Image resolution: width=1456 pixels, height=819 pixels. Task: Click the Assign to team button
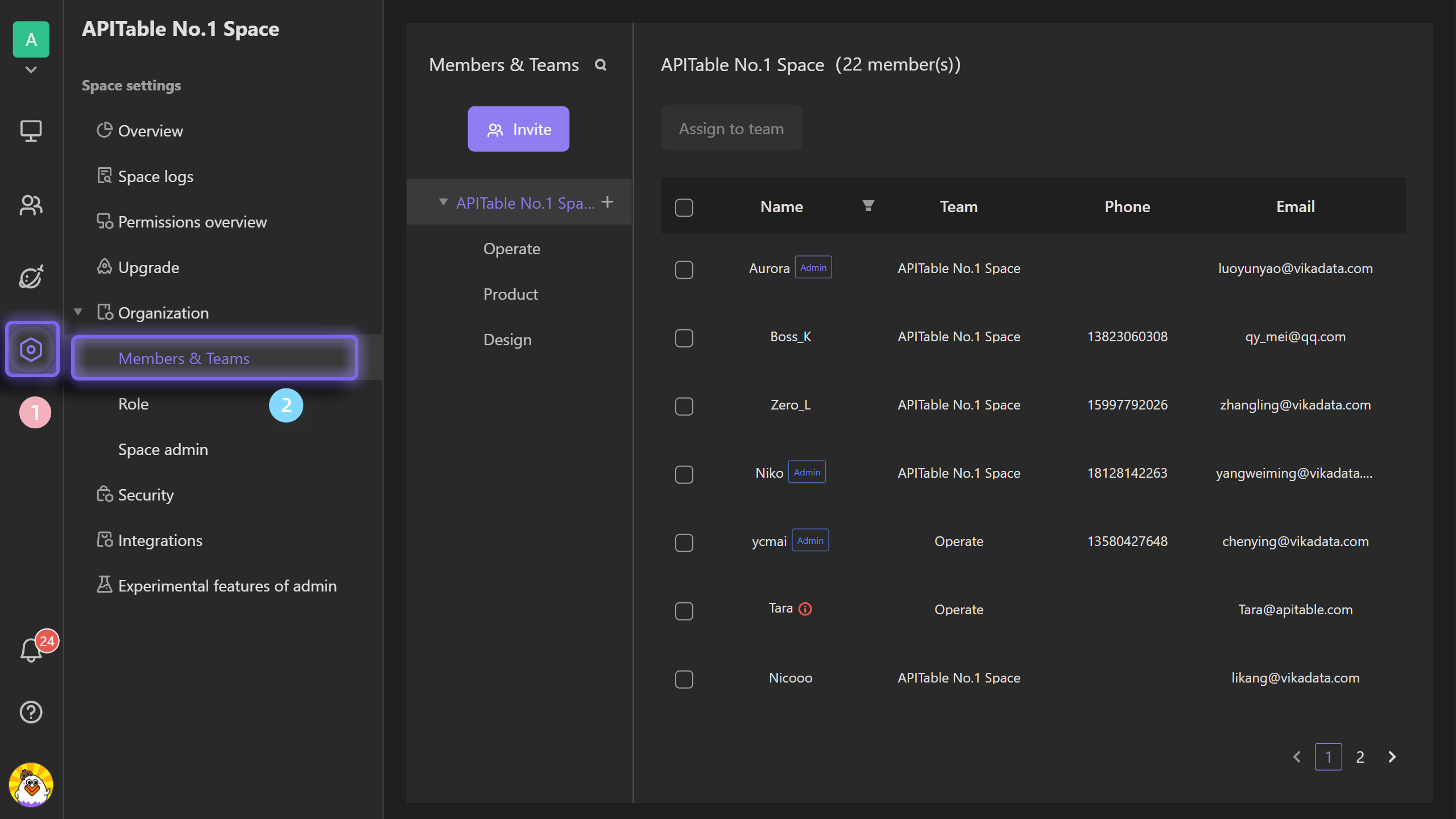point(731,128)
